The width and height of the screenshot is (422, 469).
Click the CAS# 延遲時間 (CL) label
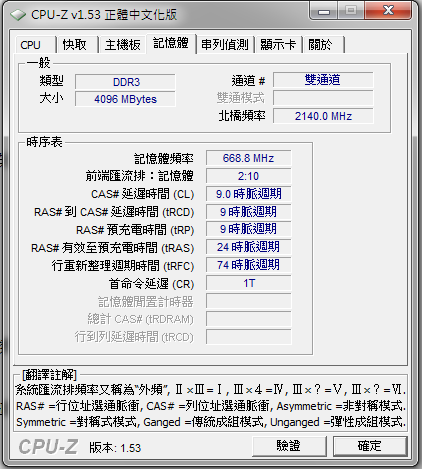pyautogui.click(x=142, y=194)
